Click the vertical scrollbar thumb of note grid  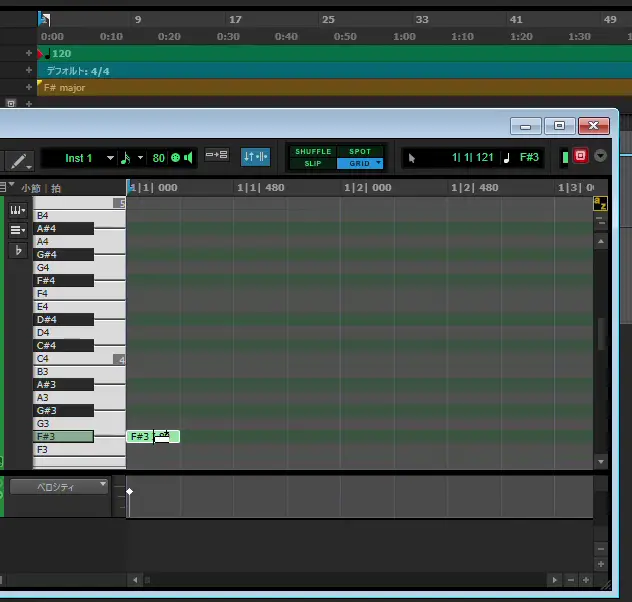coord(600,333)
